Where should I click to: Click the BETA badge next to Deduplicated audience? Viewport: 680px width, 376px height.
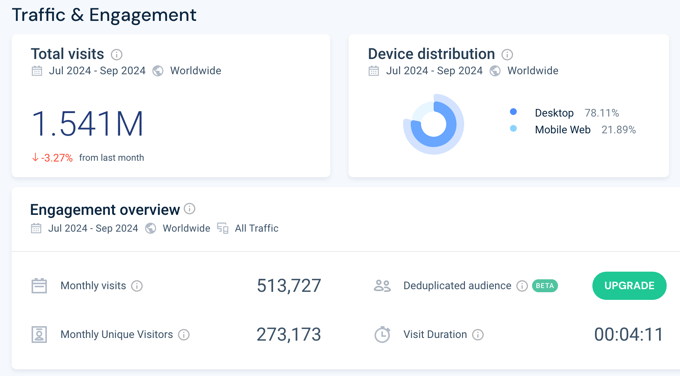(545, 286)
